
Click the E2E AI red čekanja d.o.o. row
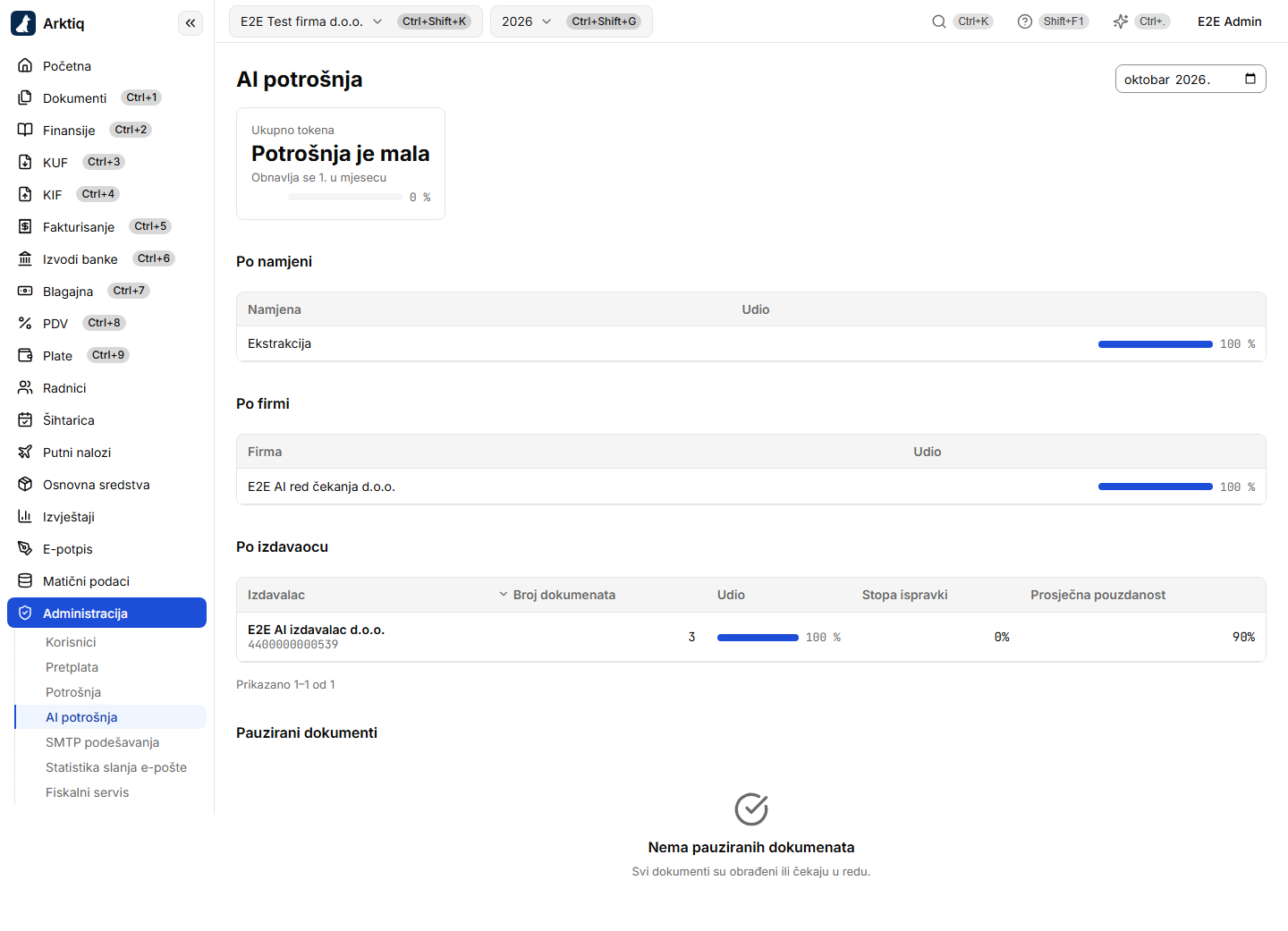[x=751, y=487]
